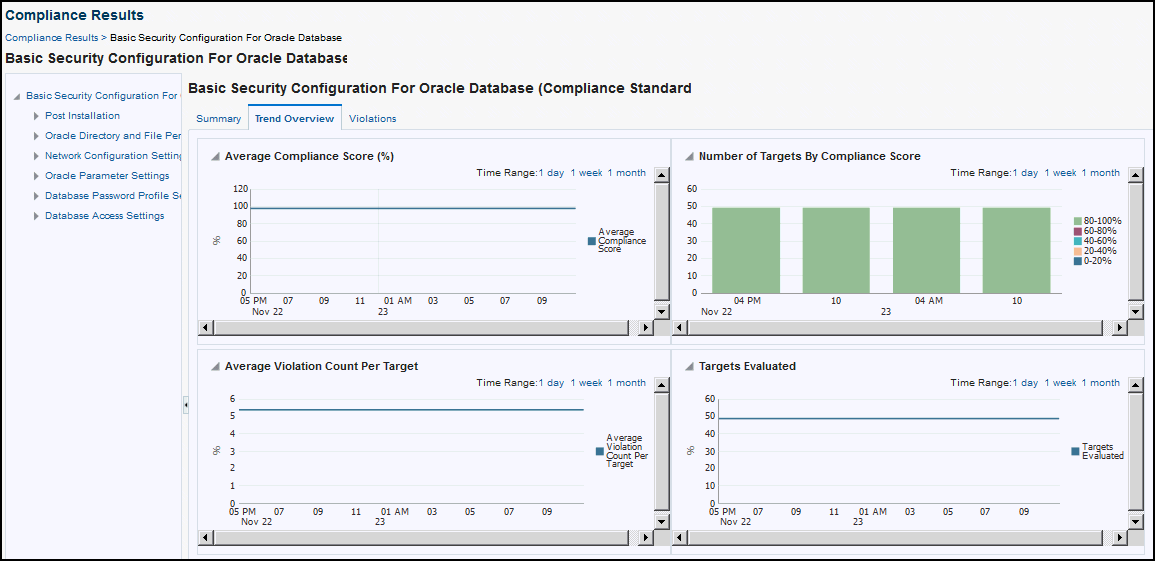1155x561 pixels.
Task: Click left arrow under Number of Targets chart
Action: click(679, 328)
